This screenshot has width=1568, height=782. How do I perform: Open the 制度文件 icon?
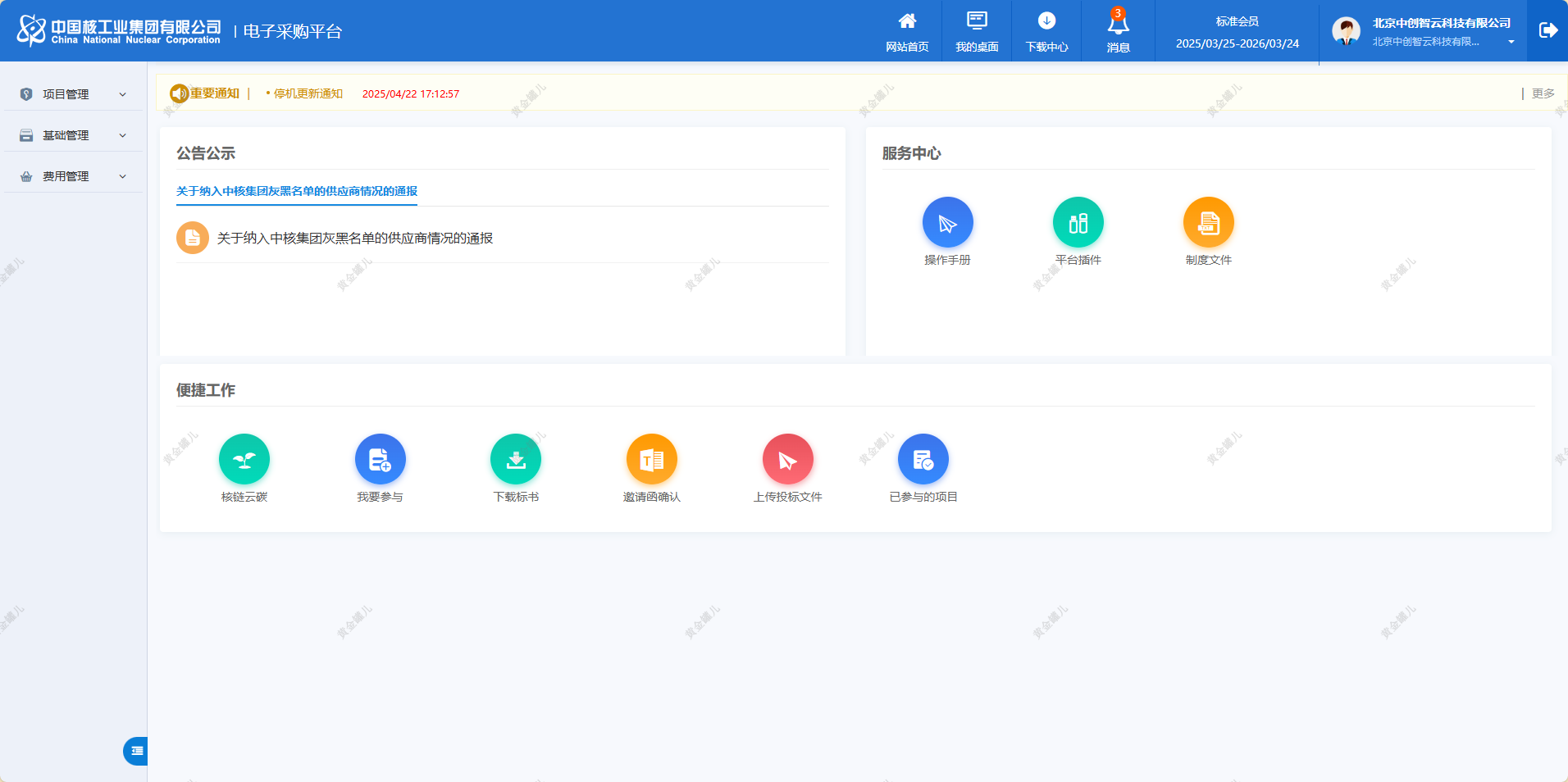click(x=1208, y=222)
